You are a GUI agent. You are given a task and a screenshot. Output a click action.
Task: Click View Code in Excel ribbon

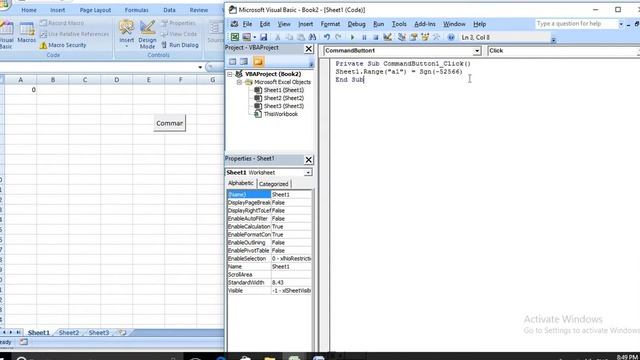click(179, 34)
